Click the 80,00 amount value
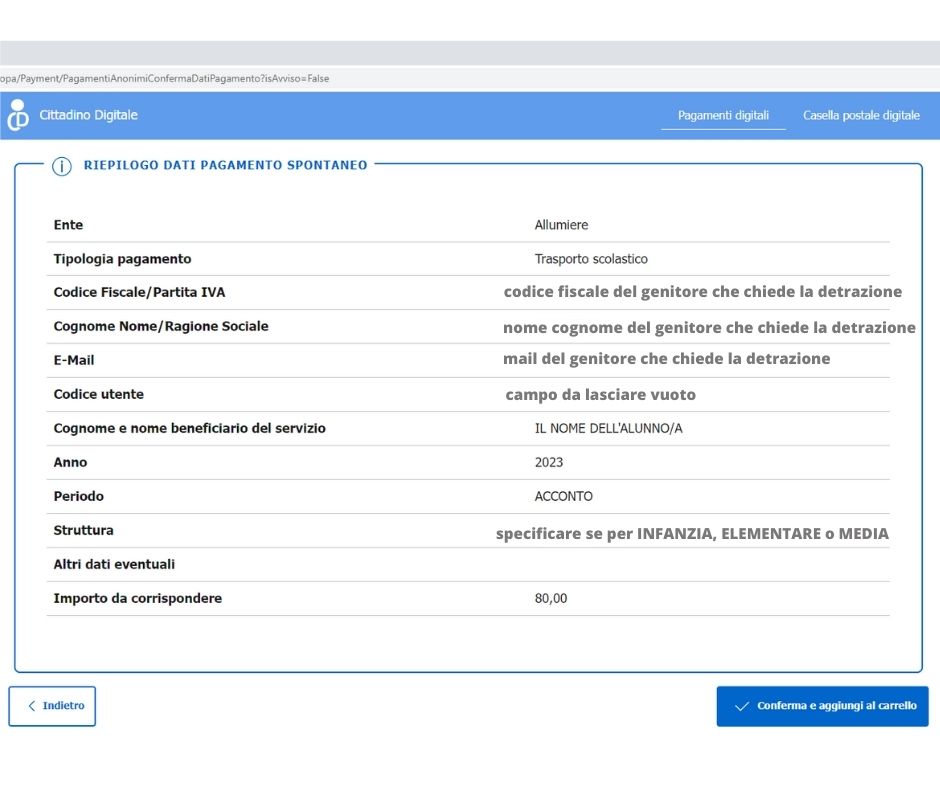Screen dimensions: 940x788 point(550,599)
